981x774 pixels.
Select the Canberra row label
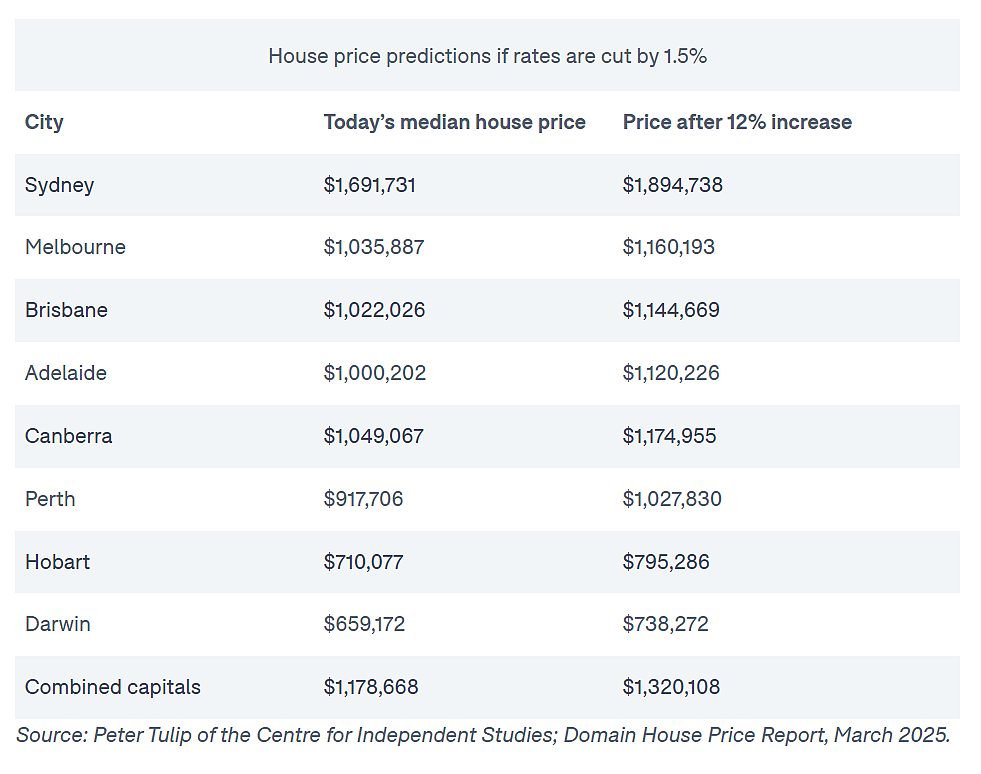pyautogui.click(x=69, y=436)
